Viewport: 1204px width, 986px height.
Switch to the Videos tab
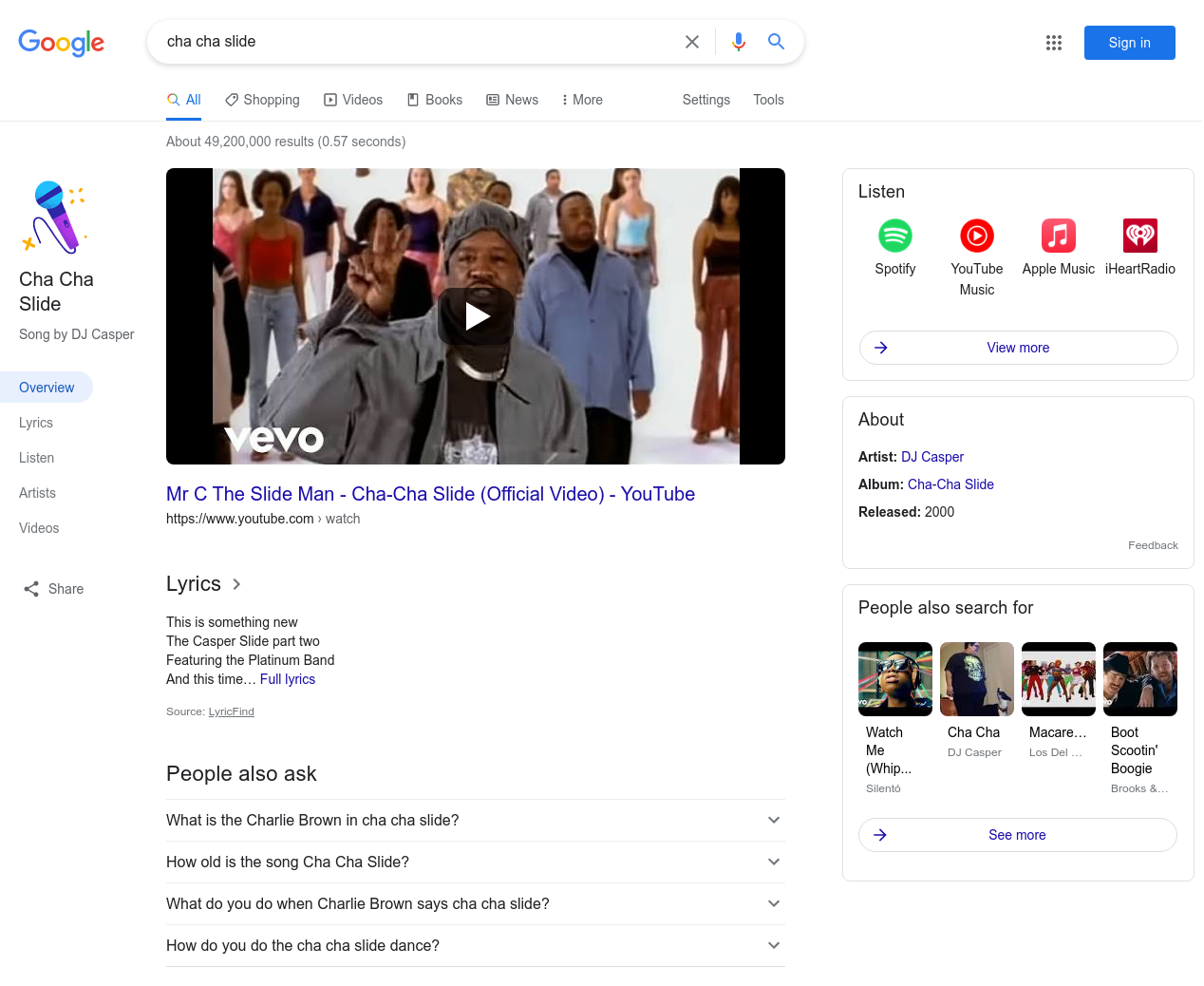[353, 100]
